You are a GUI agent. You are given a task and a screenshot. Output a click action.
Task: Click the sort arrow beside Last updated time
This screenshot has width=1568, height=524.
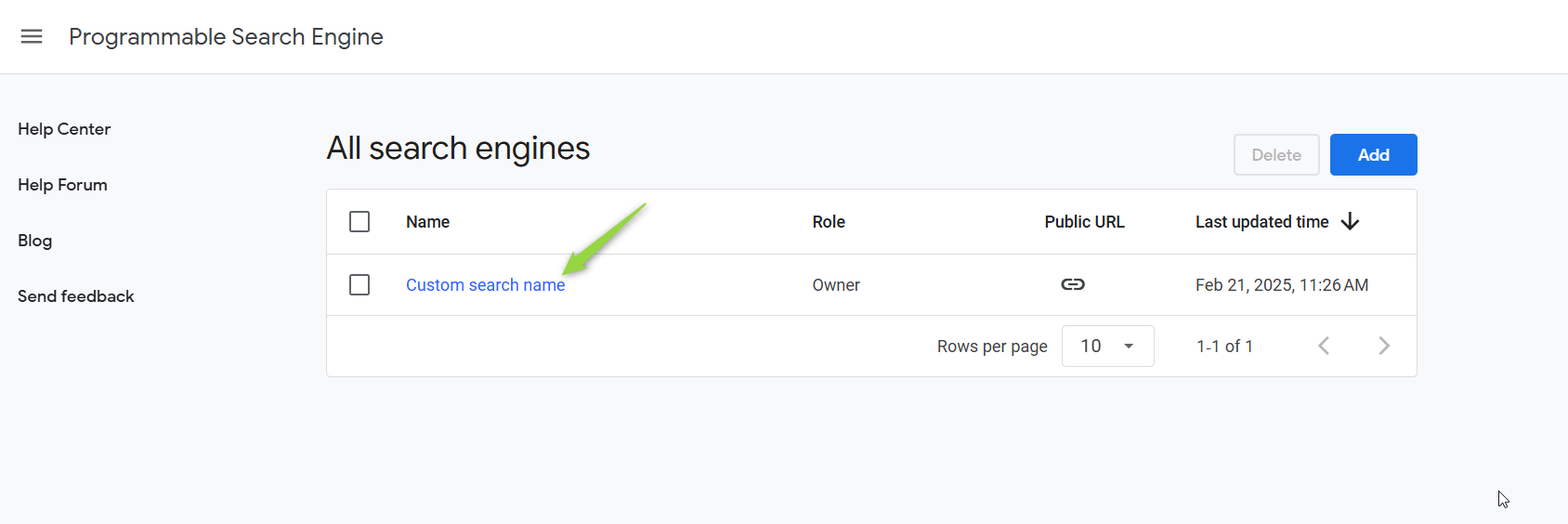coord(1351,221)
